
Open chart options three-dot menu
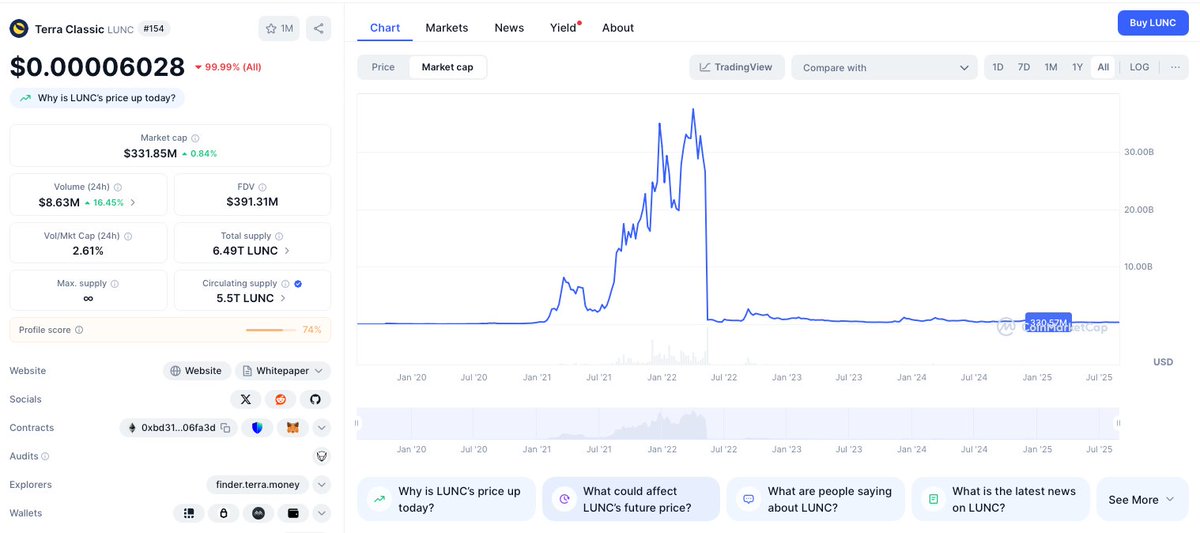1174,67
